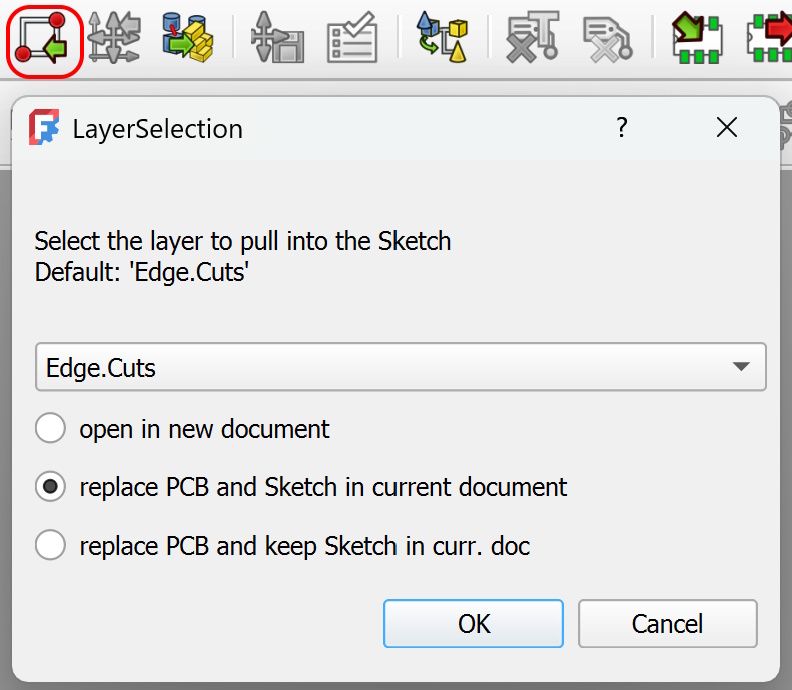Click the database cylinders with yellow blocks icon

(188, 39)
